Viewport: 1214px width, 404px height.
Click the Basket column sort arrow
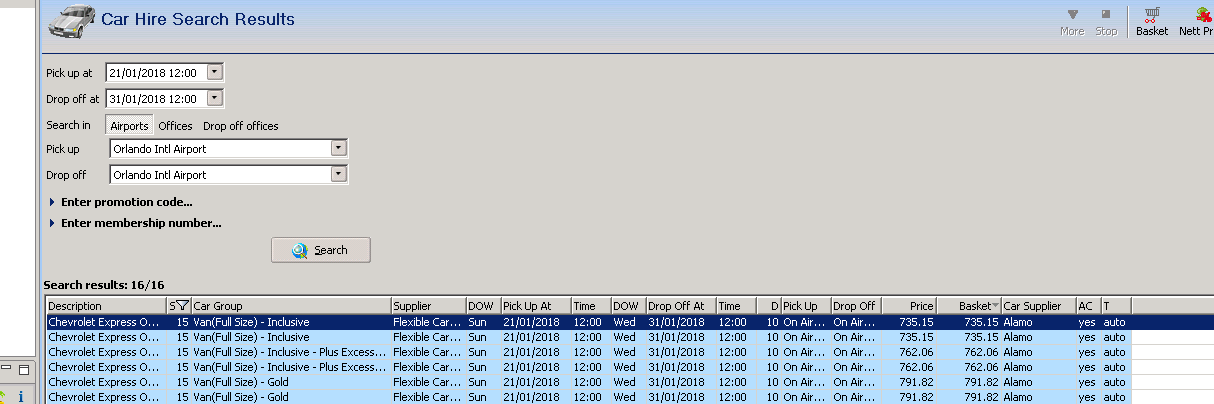[x=995, y=306]
